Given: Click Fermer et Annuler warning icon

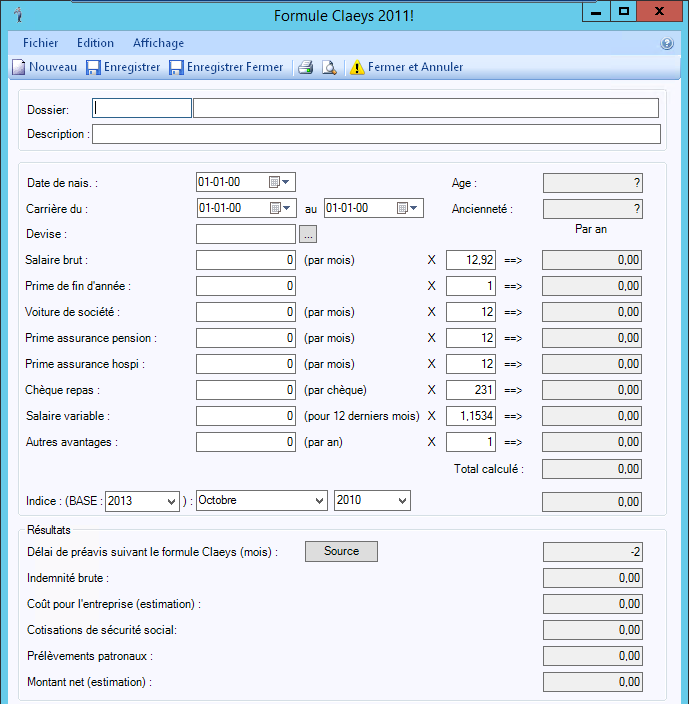Looking at the screenshot, I should coord(357,68).
